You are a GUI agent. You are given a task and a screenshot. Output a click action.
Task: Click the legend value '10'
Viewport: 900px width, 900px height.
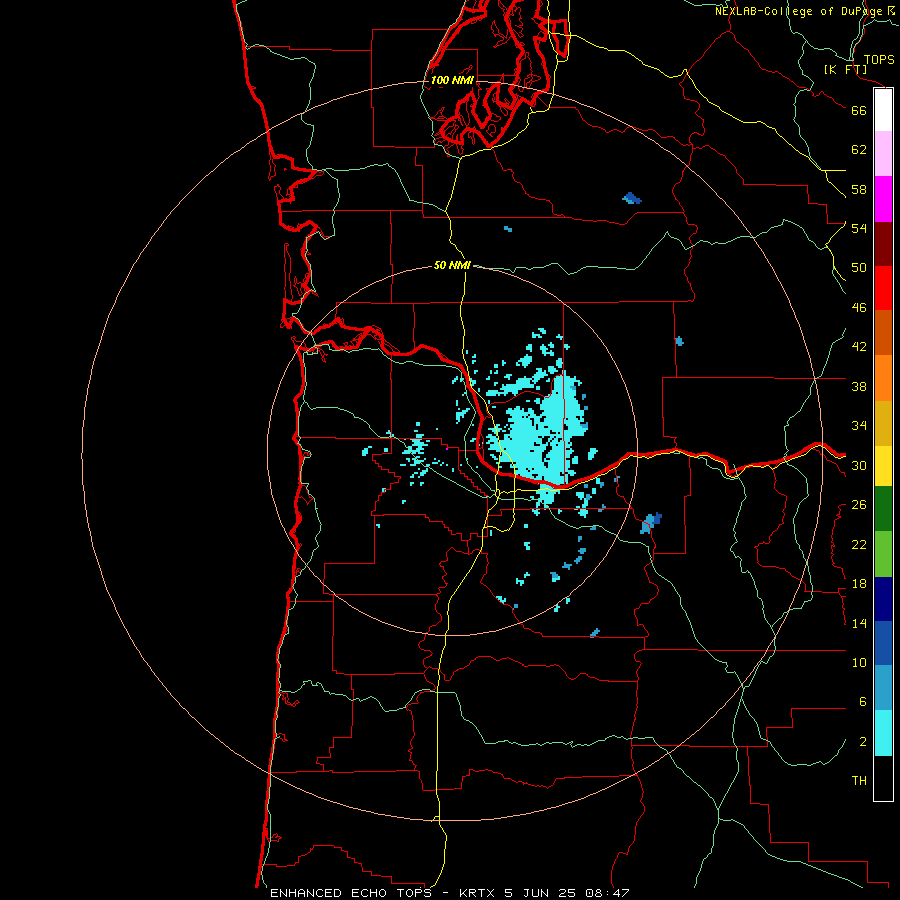coord(859,662)
